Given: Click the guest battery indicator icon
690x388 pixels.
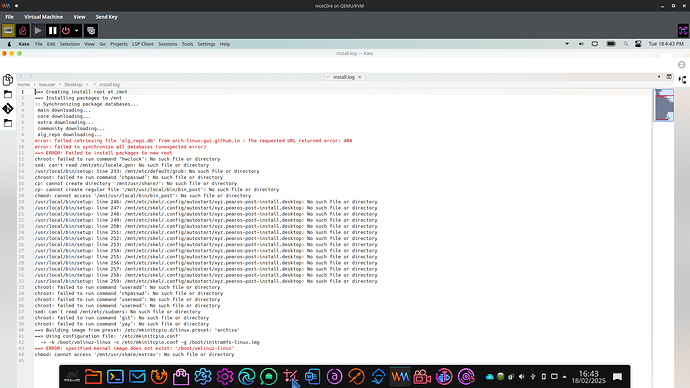Looking at the screenshot, I should click(x=611, y=44).
